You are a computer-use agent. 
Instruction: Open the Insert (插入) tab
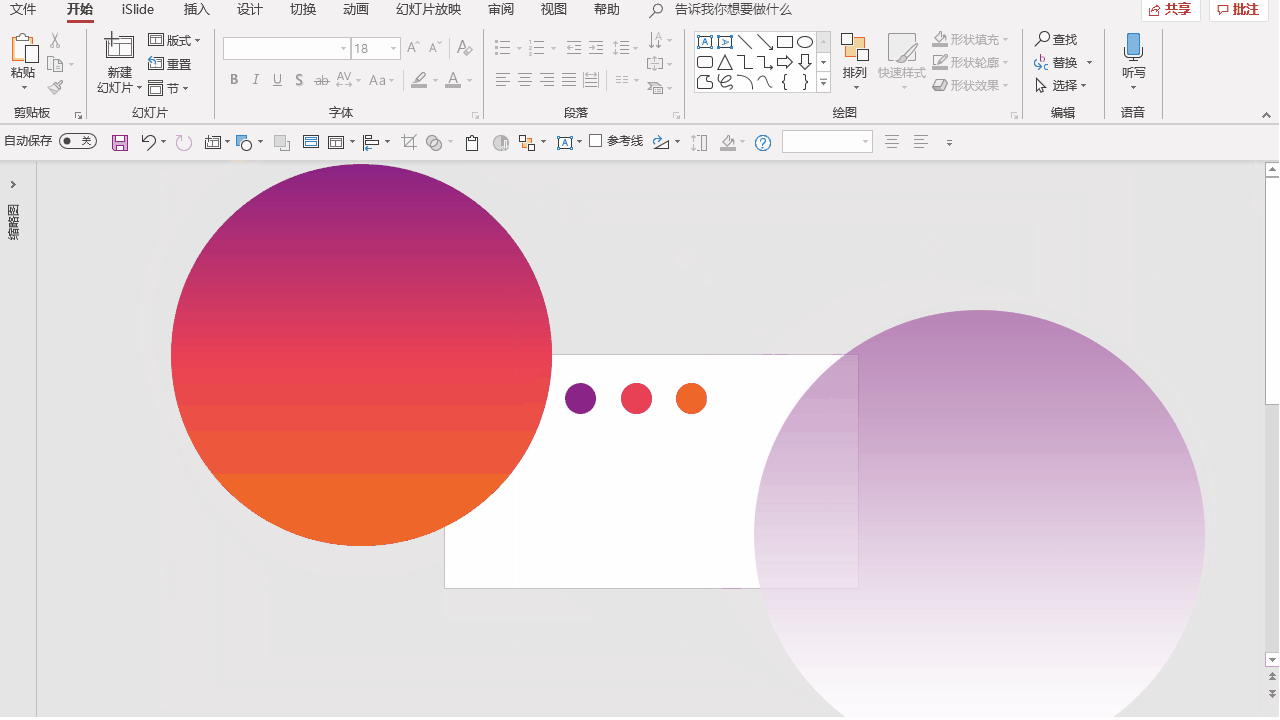[197, 10]
